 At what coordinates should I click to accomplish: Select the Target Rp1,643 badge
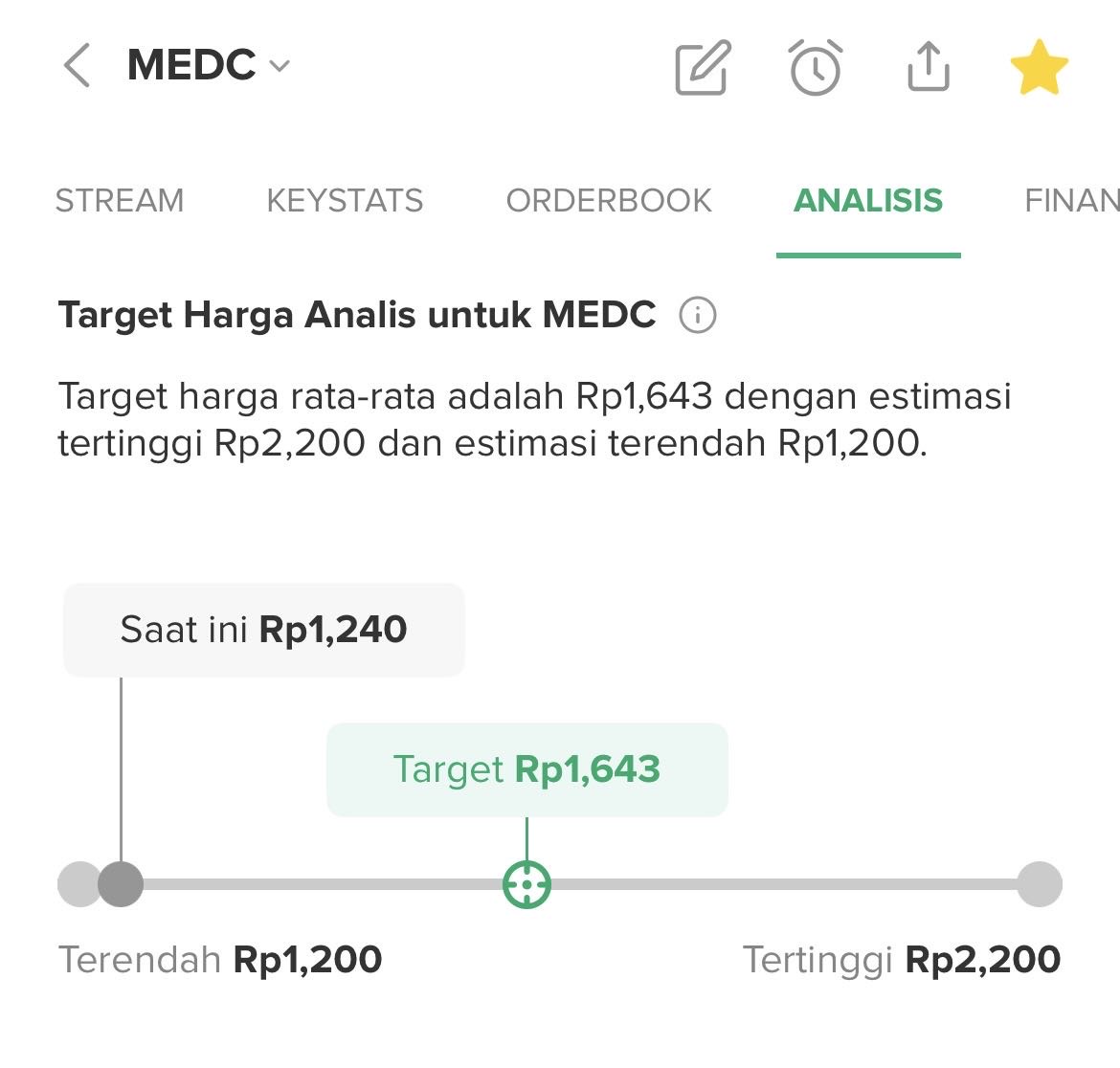[x=526, y=768]
